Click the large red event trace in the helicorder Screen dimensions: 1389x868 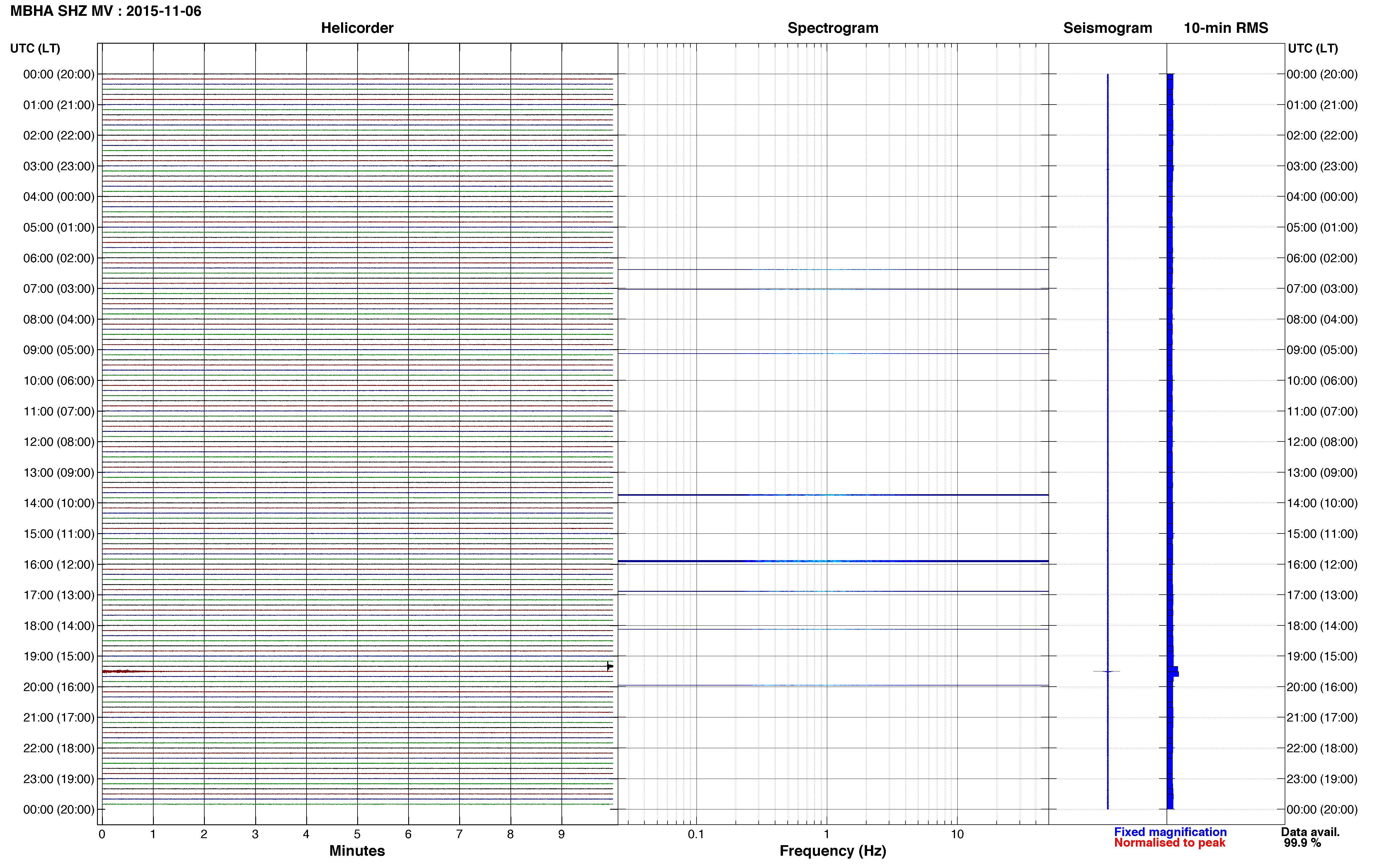pyautogui.click(x=127, y=671)
